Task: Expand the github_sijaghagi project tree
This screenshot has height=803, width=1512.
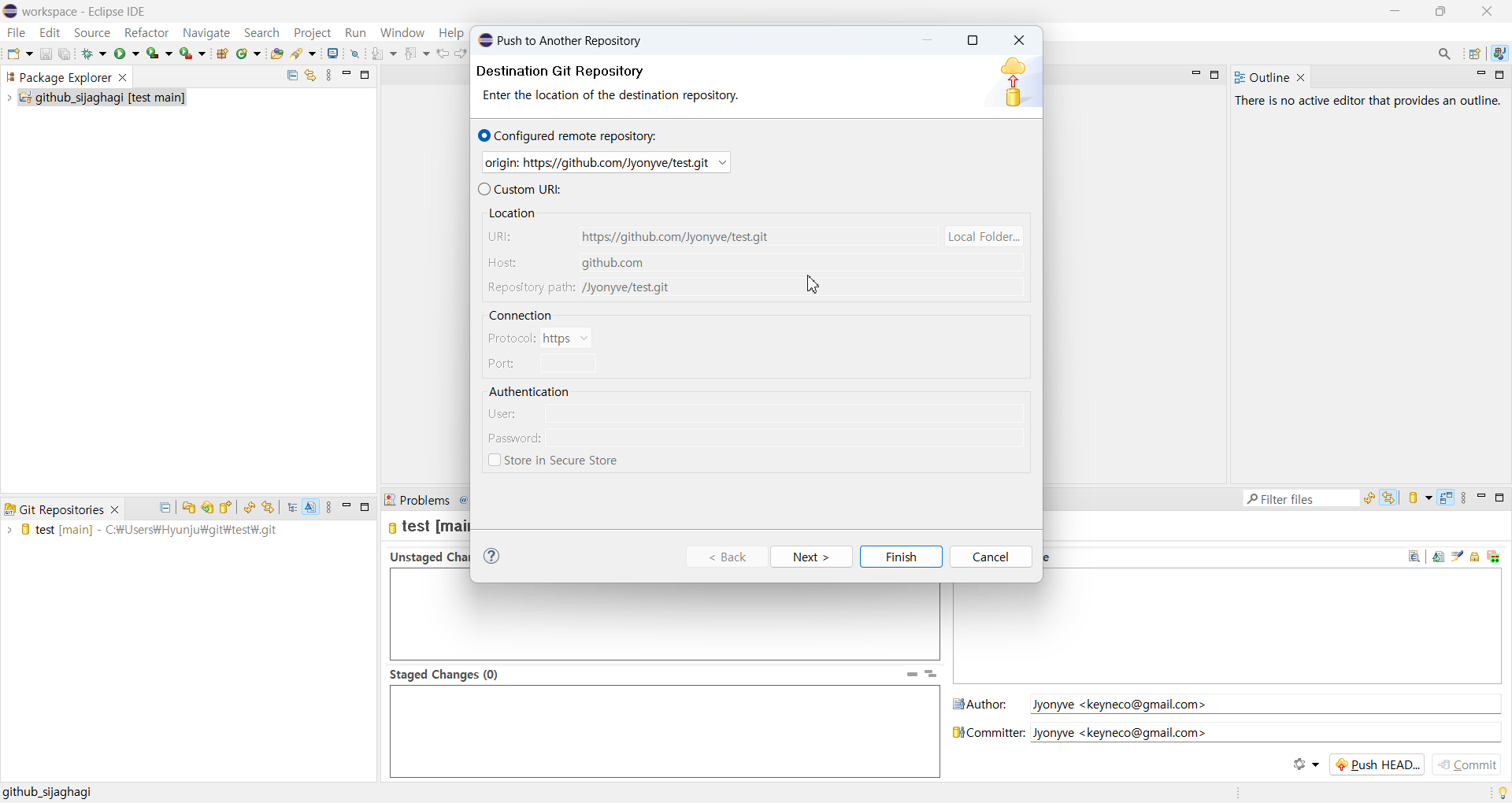Action: tap(9, 98)
